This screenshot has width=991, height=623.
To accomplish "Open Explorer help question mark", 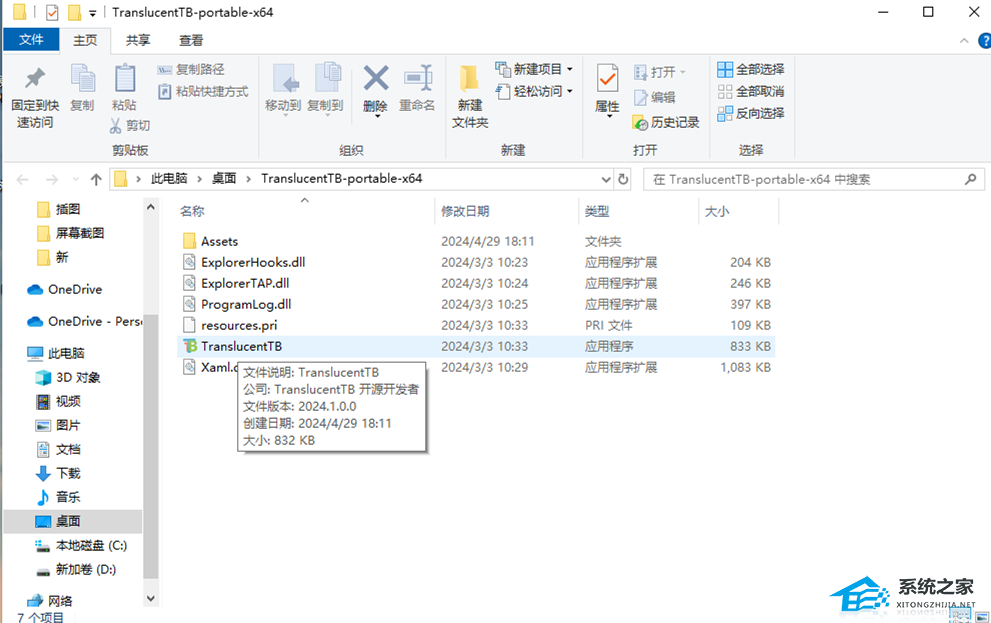I will [985, 40].
